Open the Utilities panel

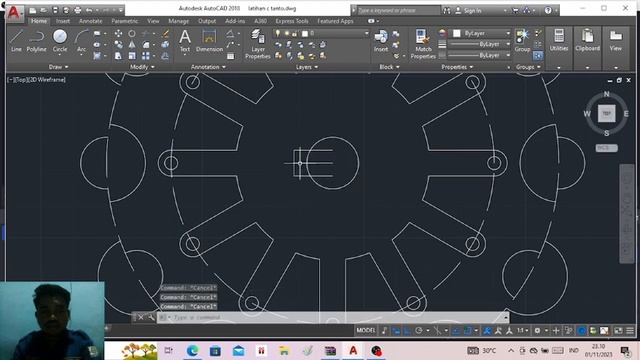coord(559,40)
